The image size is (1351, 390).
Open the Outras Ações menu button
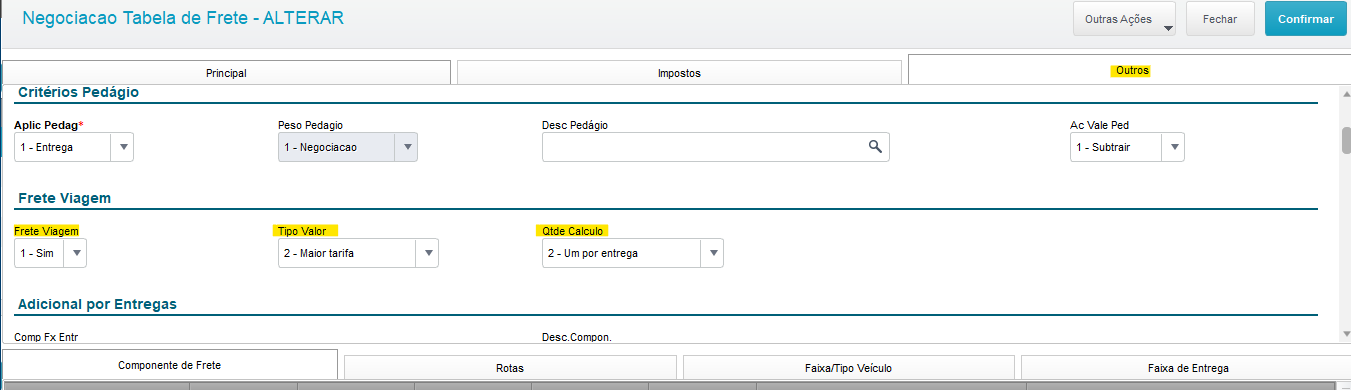(x=1124, y=19)
